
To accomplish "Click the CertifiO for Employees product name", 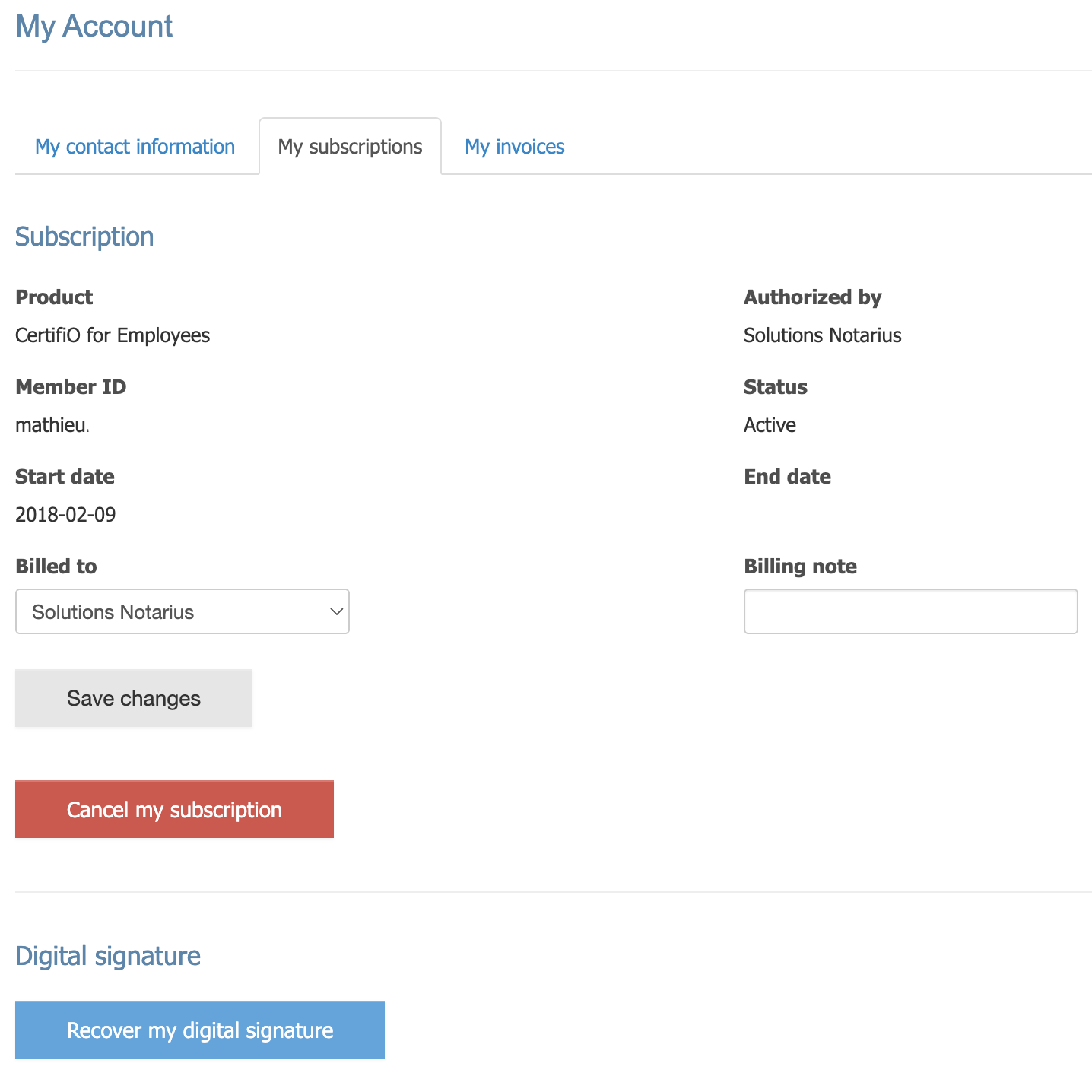I will 113,335.
